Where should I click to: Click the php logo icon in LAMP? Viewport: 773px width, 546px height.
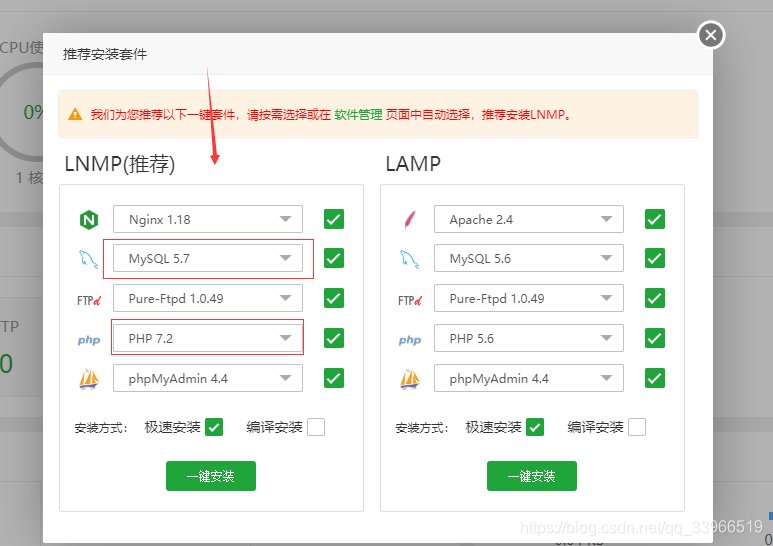click(410, 340)
